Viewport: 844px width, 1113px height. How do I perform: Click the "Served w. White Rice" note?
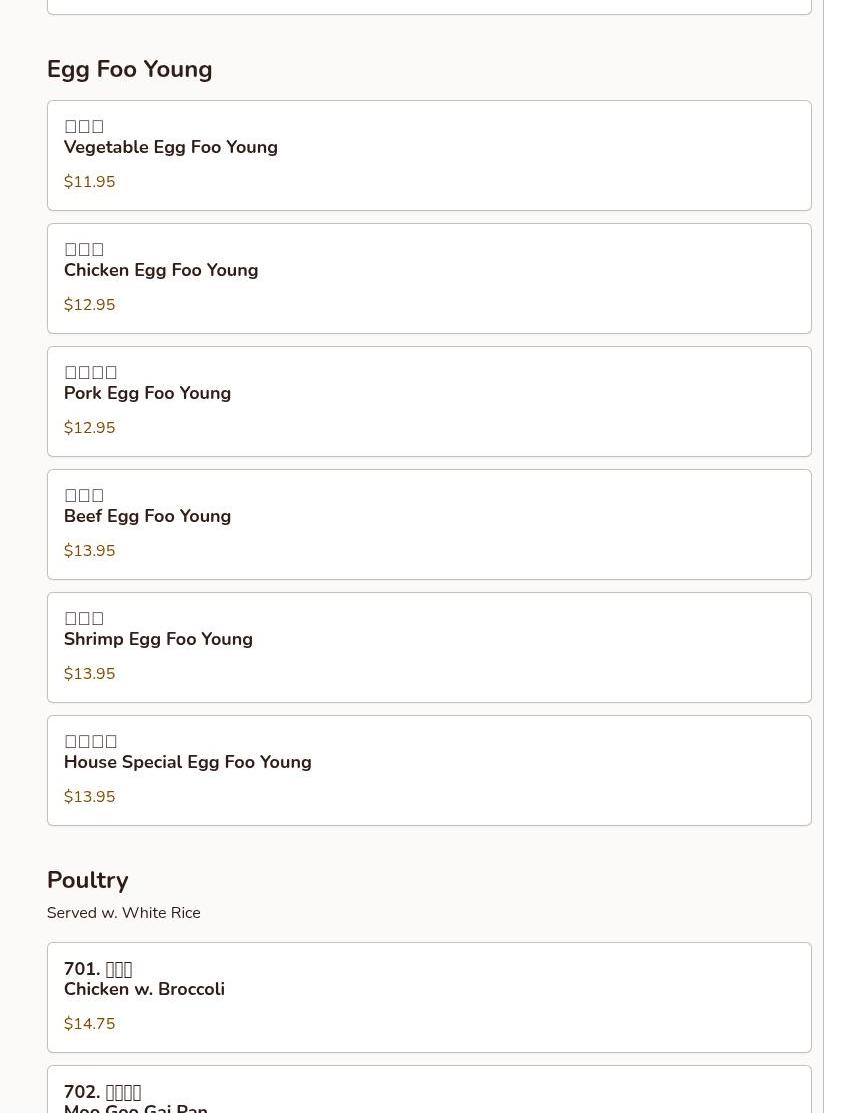(124, 913)
